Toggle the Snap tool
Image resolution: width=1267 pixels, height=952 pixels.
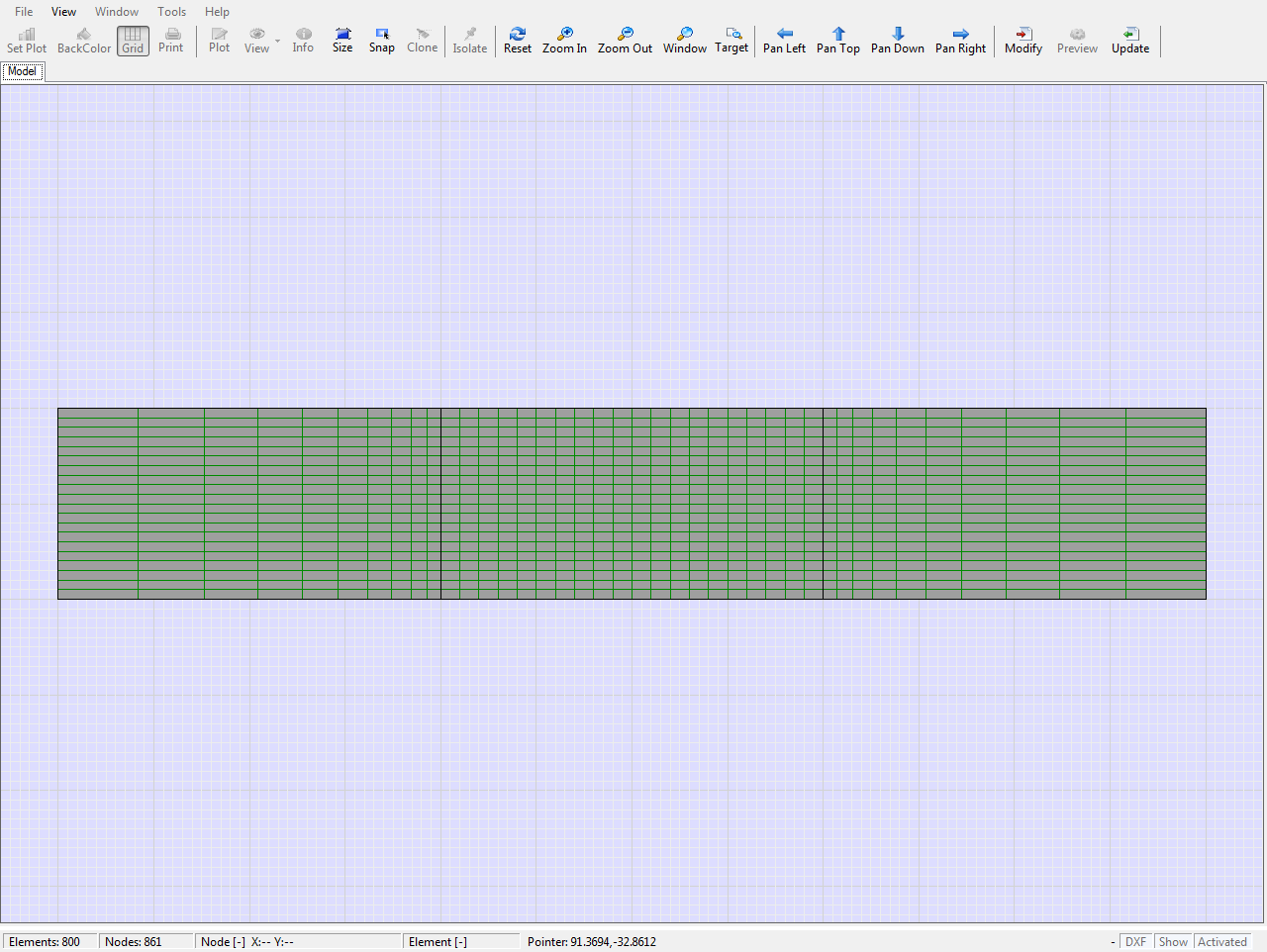(382, 41)
